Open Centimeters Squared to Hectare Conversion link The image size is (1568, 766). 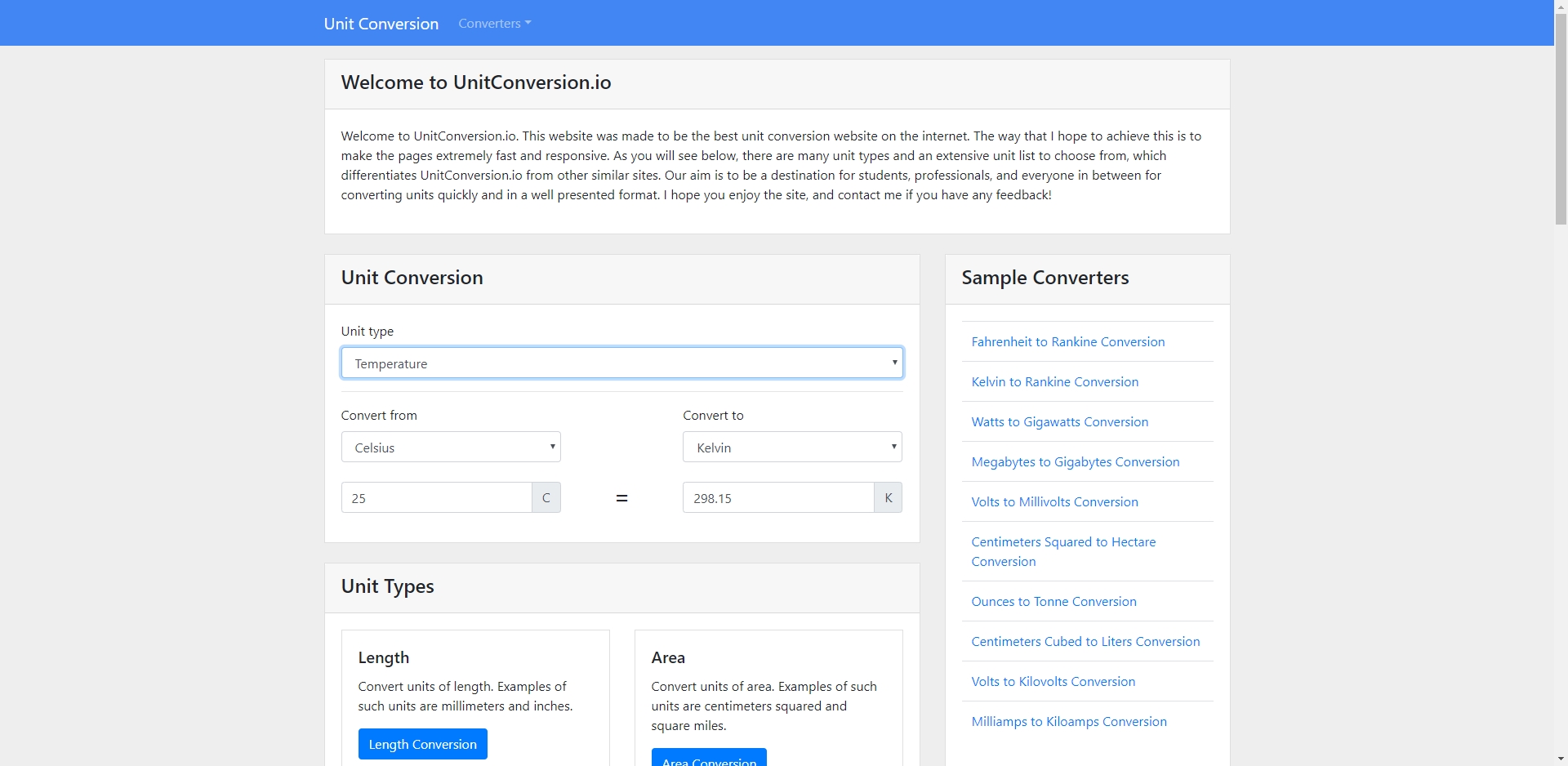(x=1063, y=552)
